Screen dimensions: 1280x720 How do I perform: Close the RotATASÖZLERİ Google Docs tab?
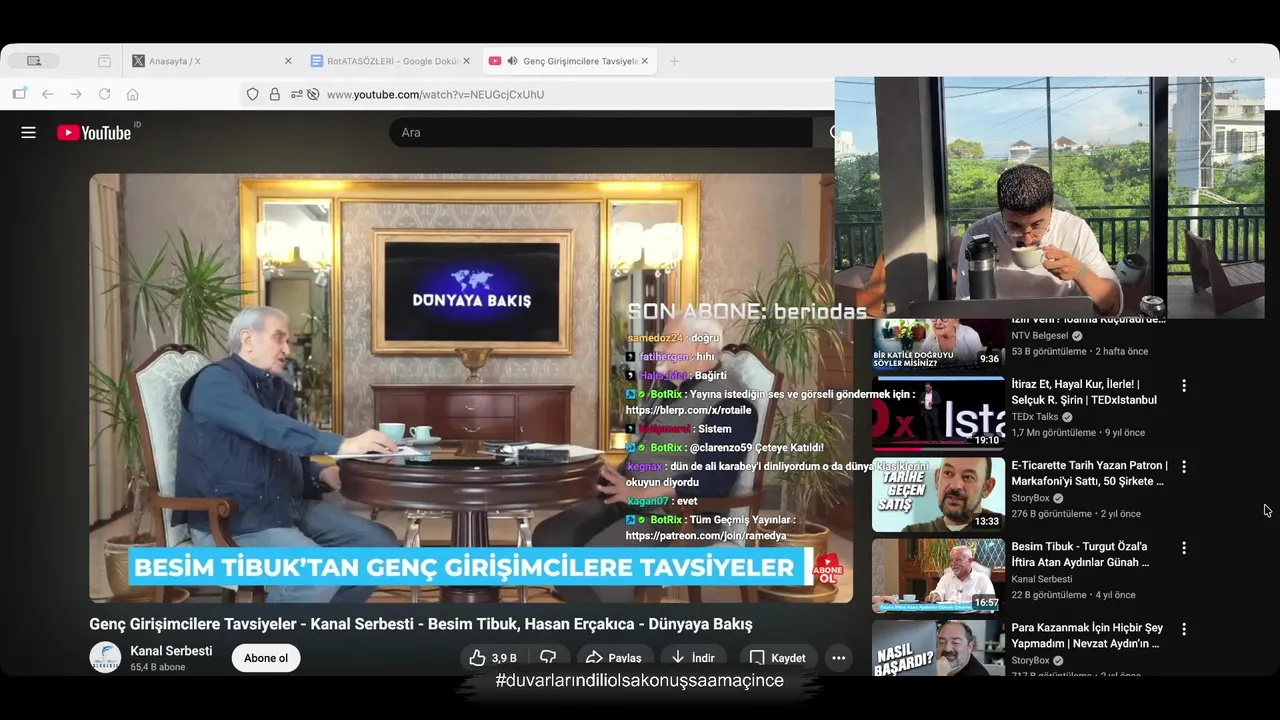tap(466, 61)
